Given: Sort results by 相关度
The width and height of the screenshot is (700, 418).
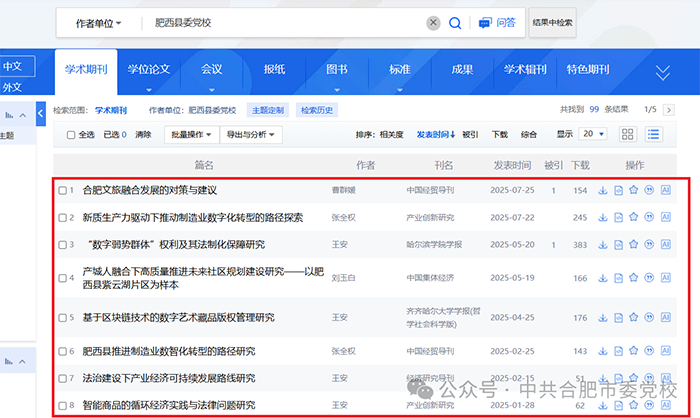Looking at the screenshot, I should [392, 134].
